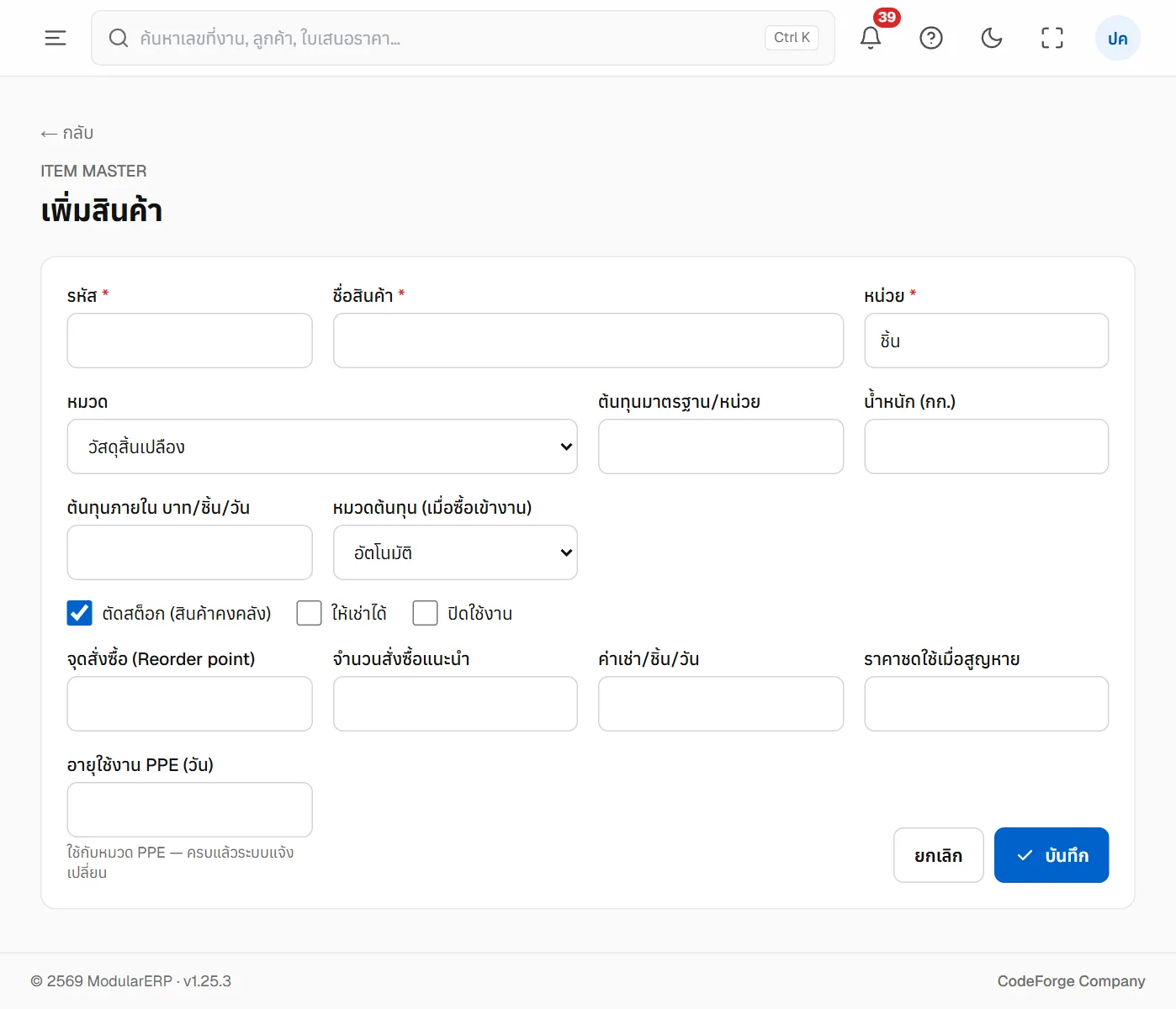Click the 2569 ModularERP version text
The image size is (1176, 1009).
point(130,981)
